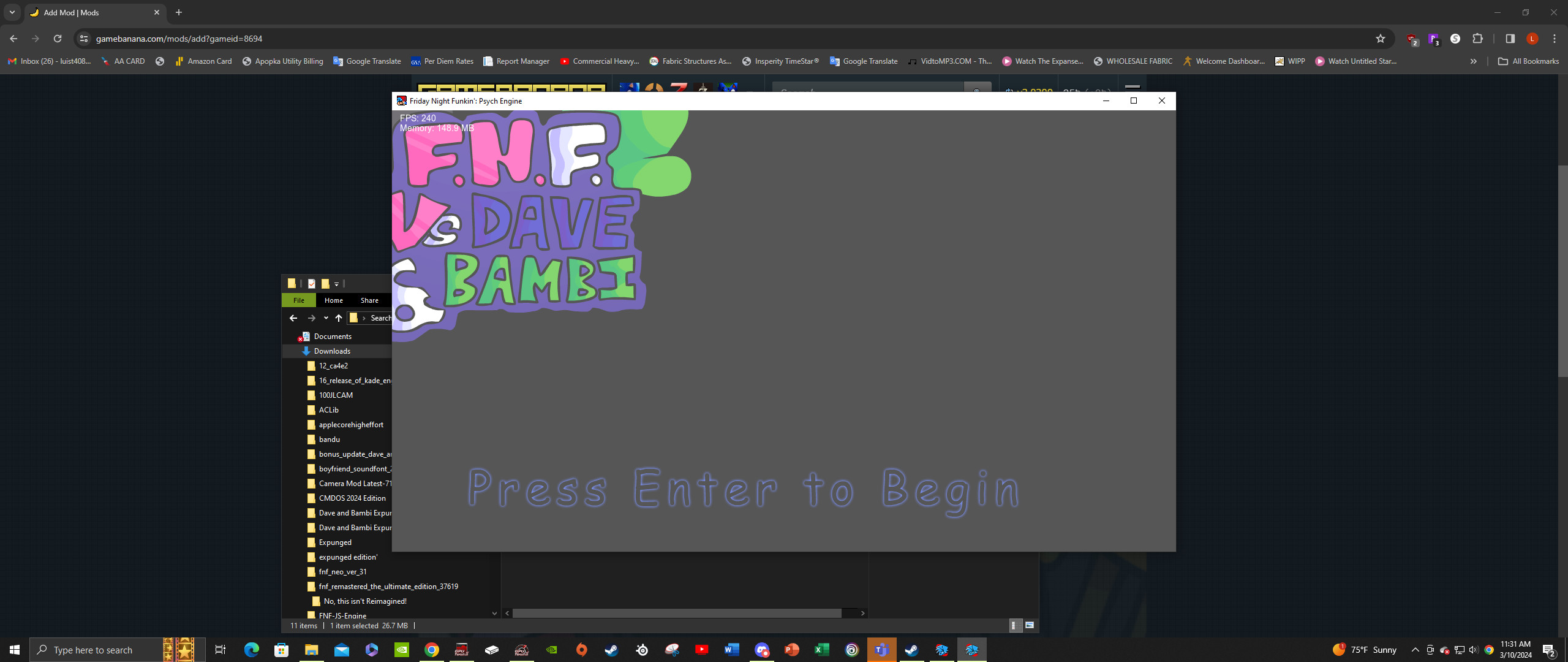Open the Google Translate bookmark next to Apopka
Image resolution: width=1568 pixels, height=662 pixels.
(x=367, y=61)
